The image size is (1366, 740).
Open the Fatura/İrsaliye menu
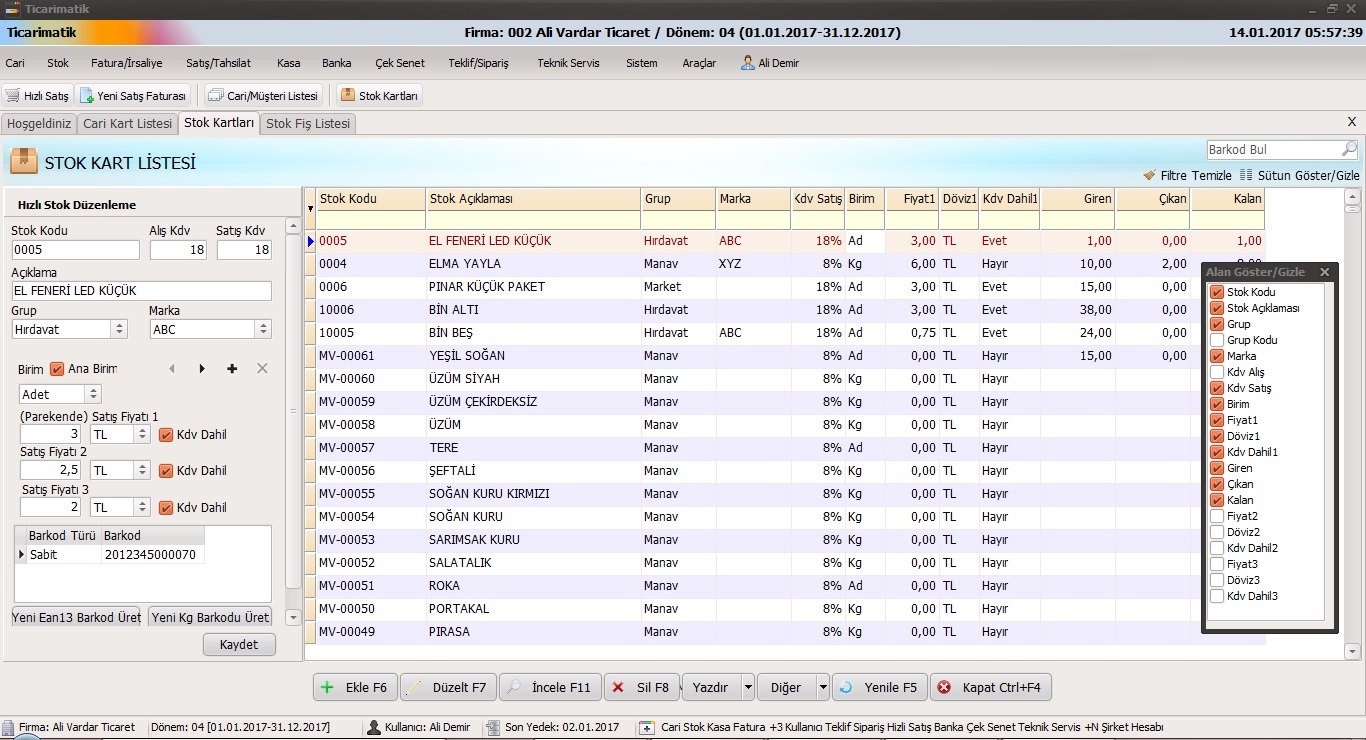pyautogui.click(x=126, y=63)
